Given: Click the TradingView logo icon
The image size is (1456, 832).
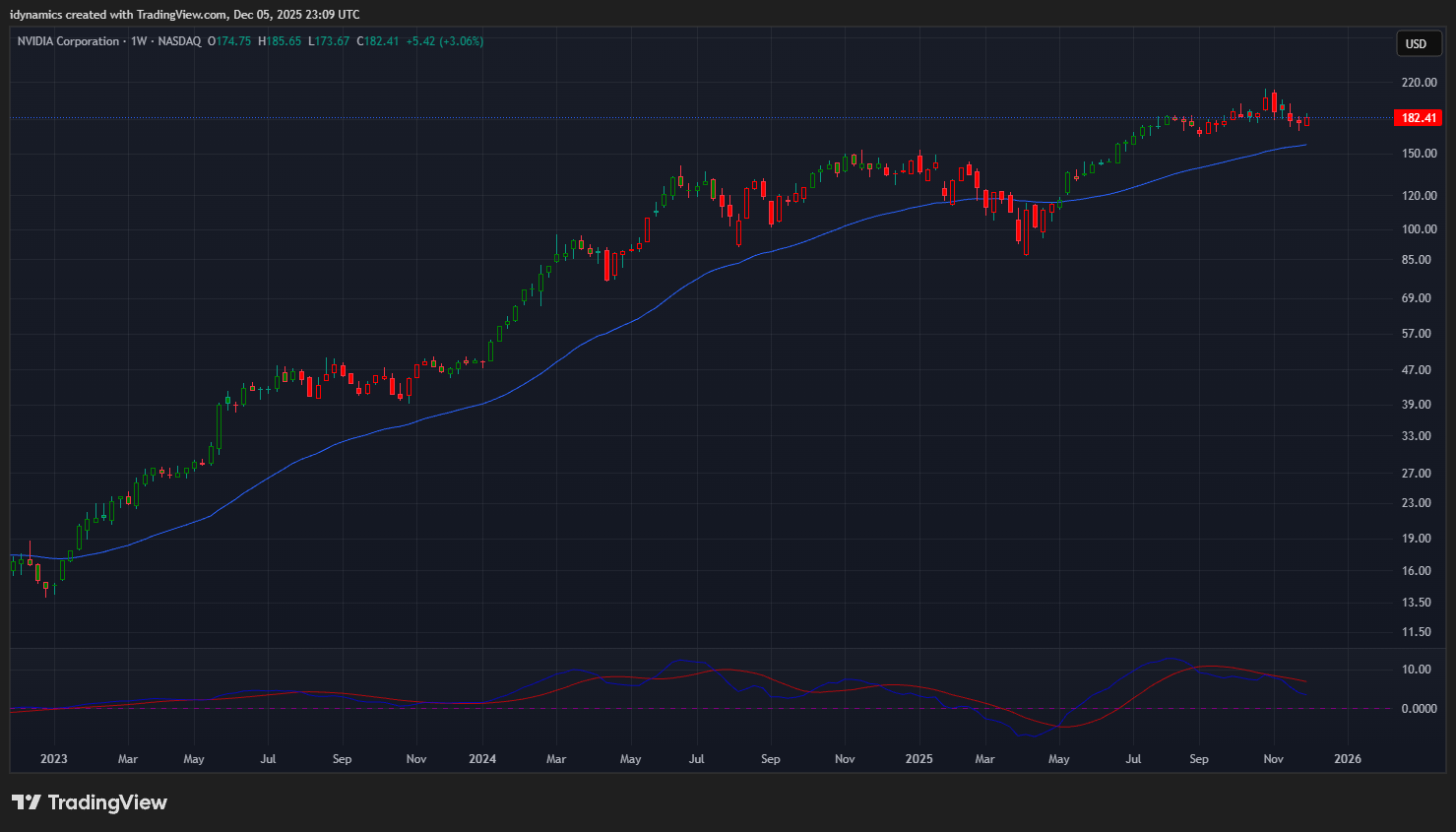Looking at the screenshot, I should (x=27, y=802).
